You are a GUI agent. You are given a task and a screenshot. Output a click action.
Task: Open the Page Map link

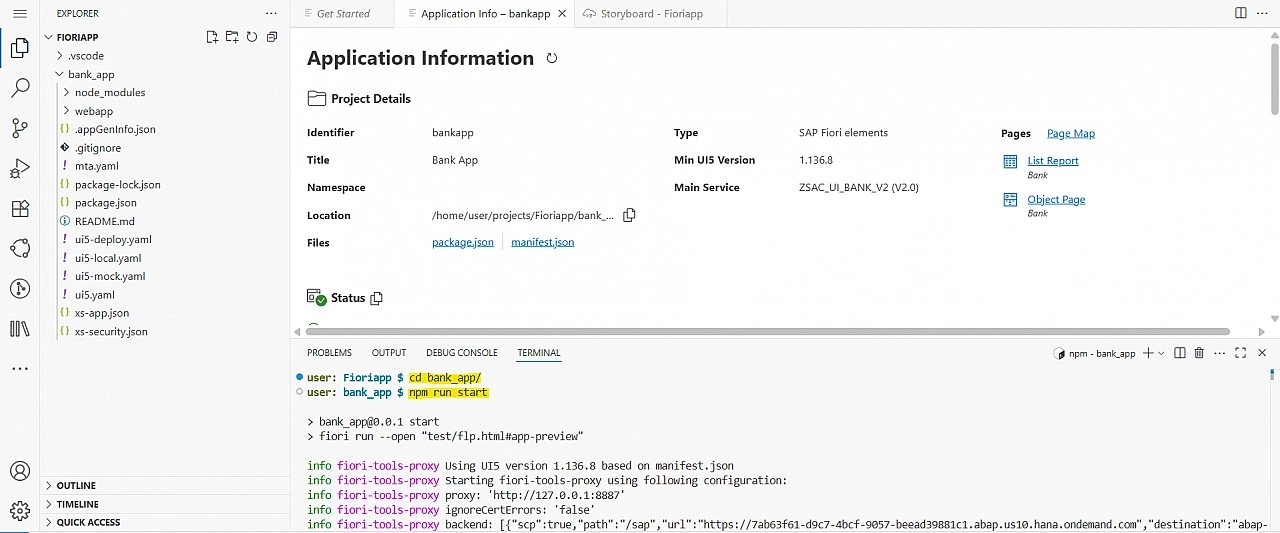(1070, 133)
